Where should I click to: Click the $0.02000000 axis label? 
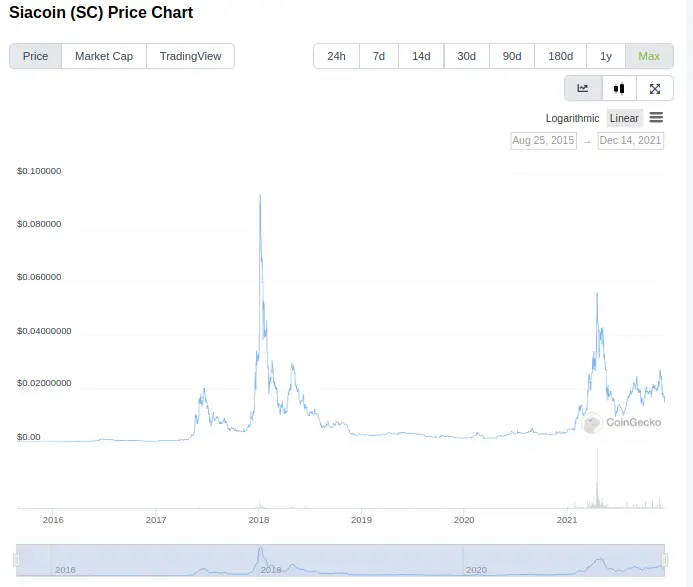44,383
